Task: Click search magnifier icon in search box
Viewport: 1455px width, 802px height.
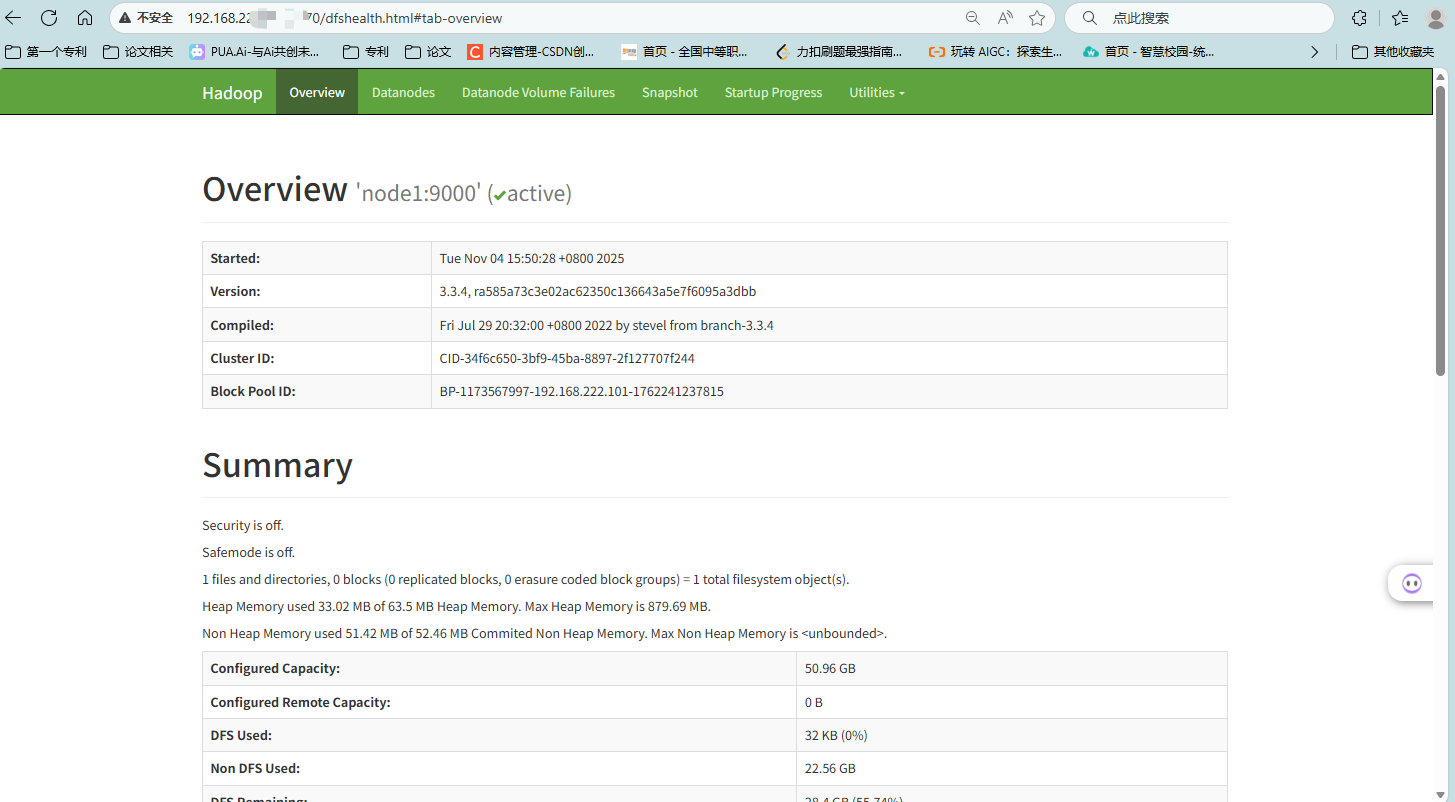Action: point(1090,18)
